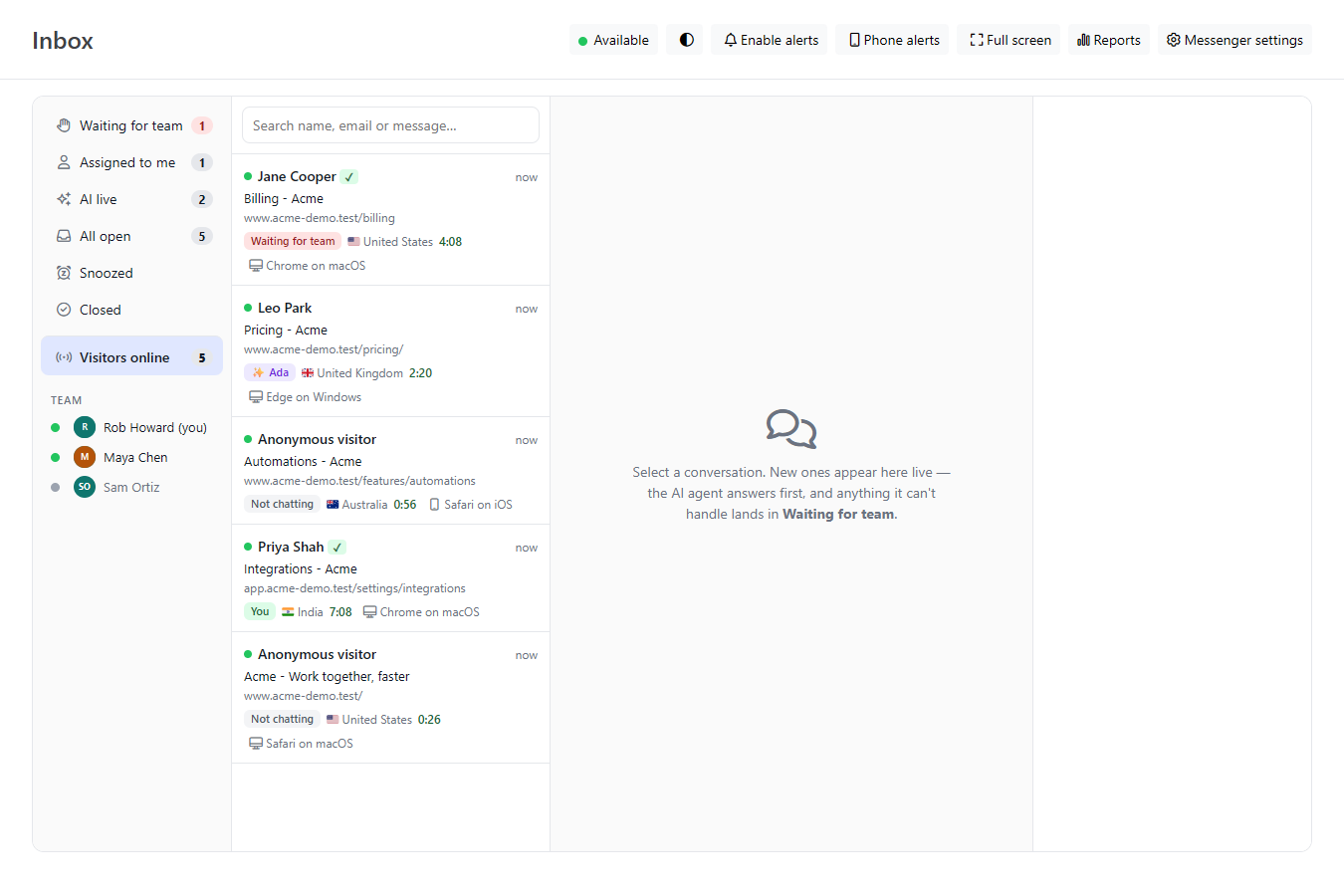Select Visitors online view

[131, 356]
